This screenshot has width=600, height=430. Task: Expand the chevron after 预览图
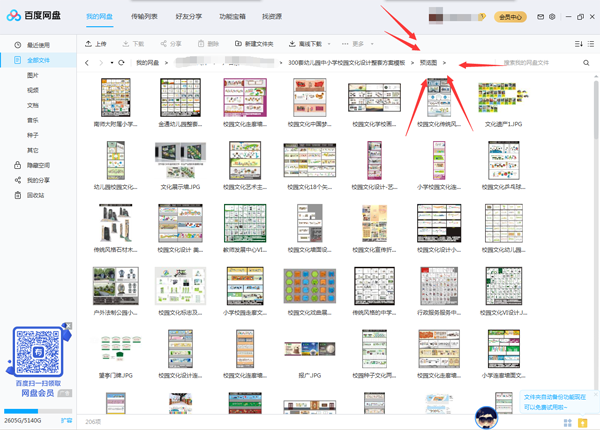[x=444, y=63]
